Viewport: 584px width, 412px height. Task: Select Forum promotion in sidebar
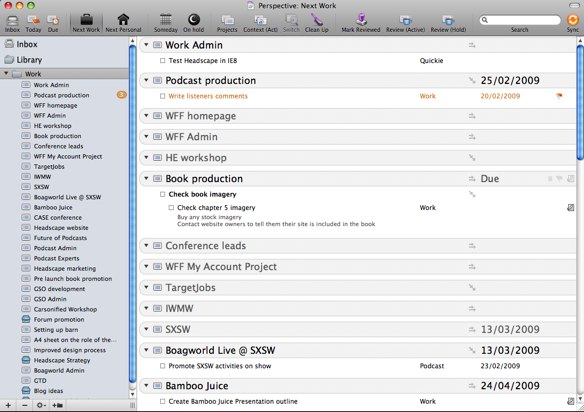[59, 319]
